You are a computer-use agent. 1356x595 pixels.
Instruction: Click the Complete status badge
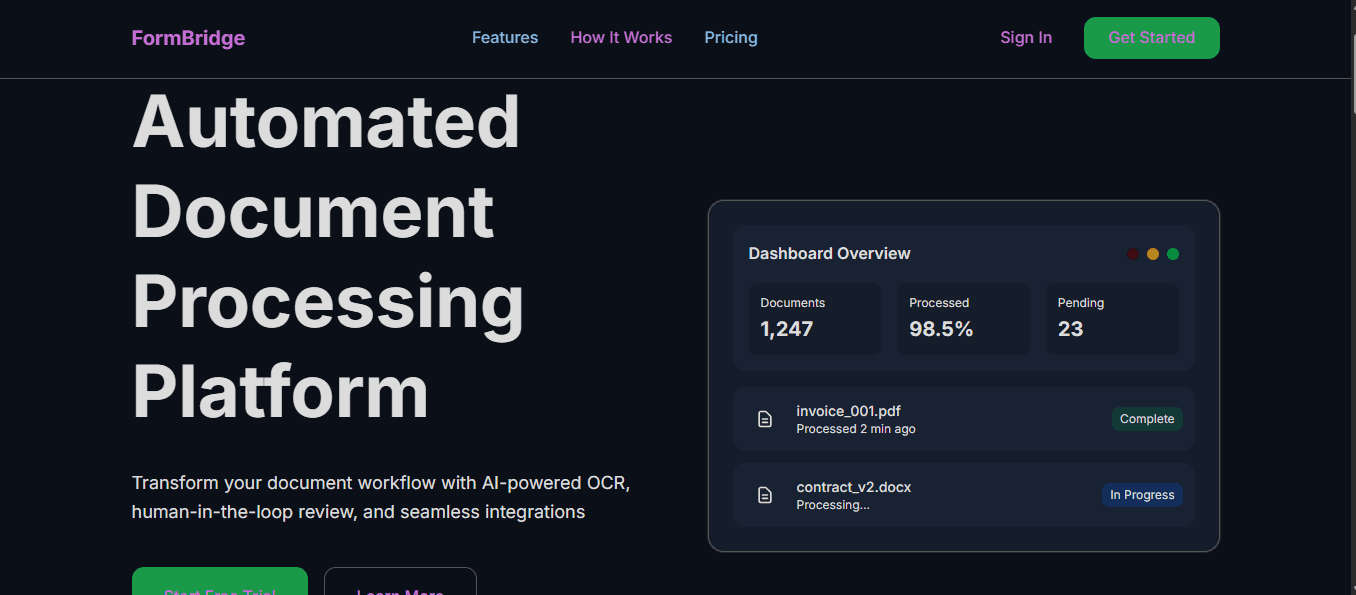(x=1147, y=419)
